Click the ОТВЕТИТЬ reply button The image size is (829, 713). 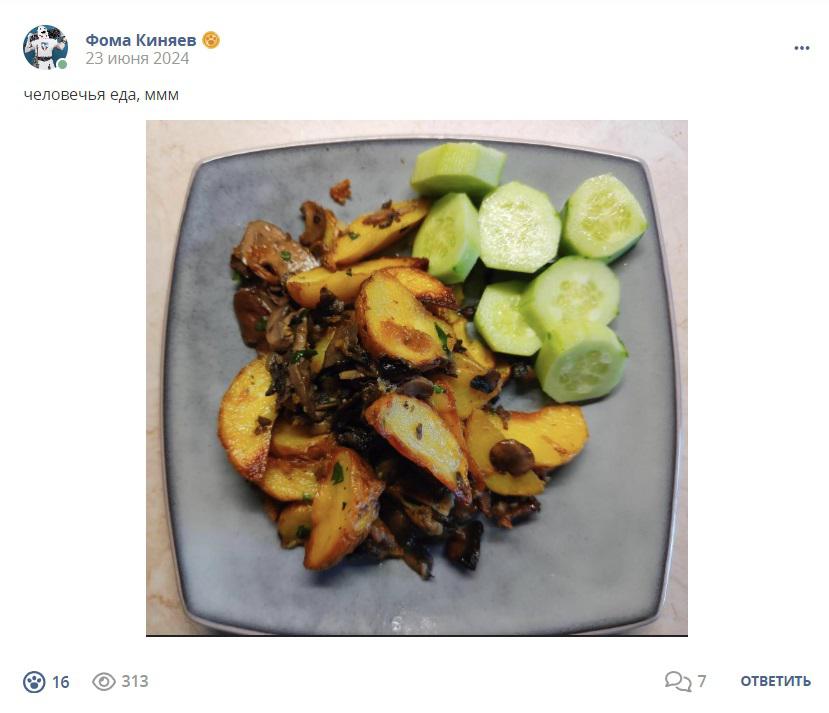click(x=775, y=681)
